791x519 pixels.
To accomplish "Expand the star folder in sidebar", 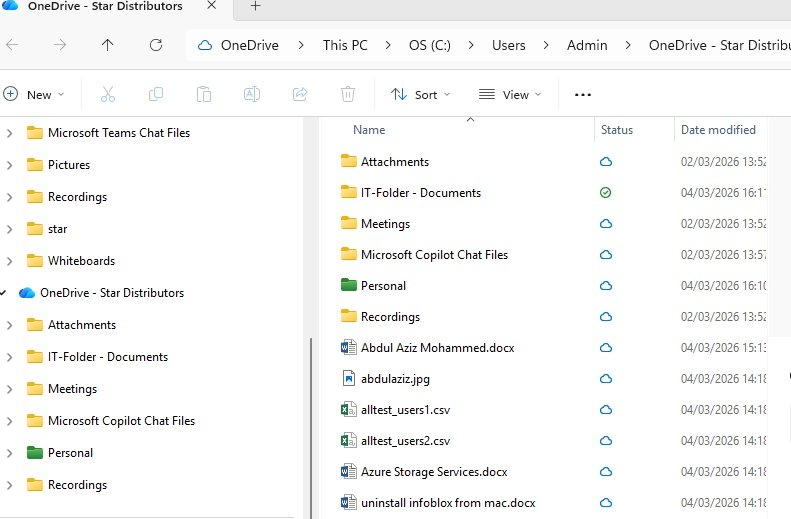I will tap(9, 229).
